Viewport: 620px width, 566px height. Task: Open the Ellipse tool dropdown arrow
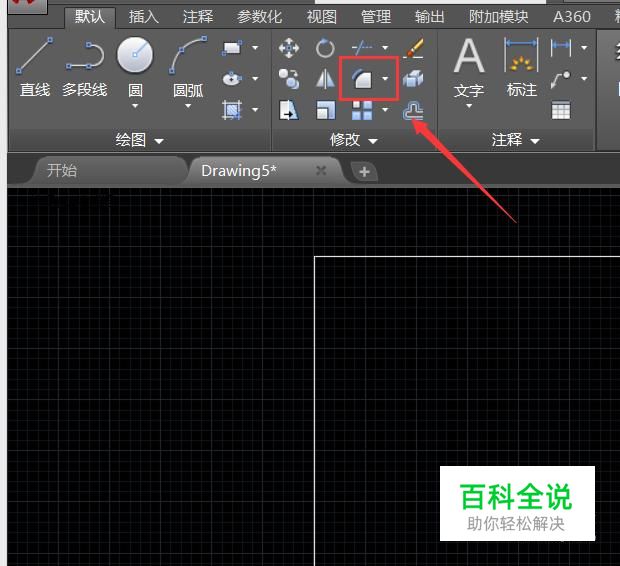(255, 79)
